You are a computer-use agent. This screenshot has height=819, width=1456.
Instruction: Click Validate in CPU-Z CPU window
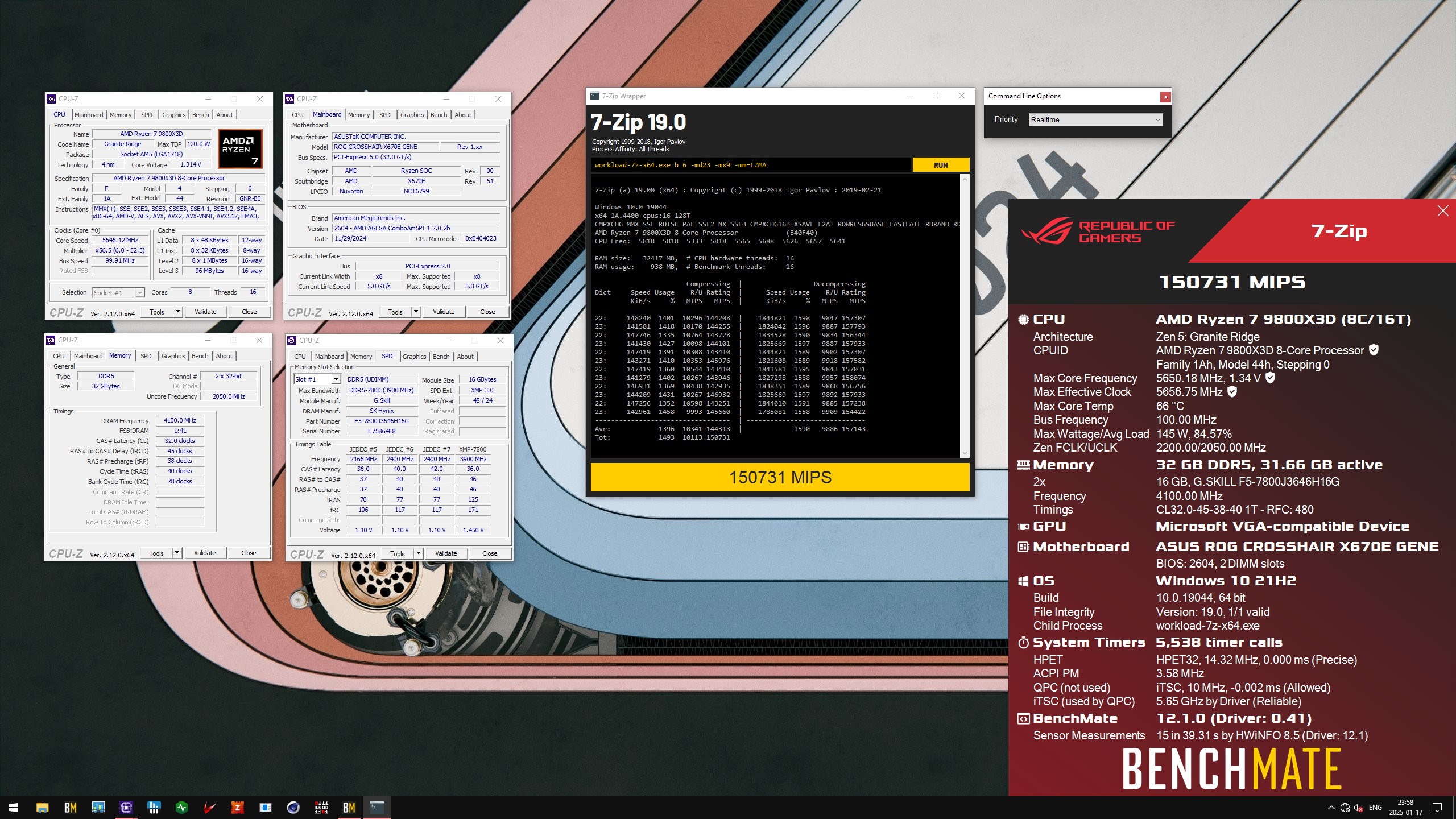[205, 312]
